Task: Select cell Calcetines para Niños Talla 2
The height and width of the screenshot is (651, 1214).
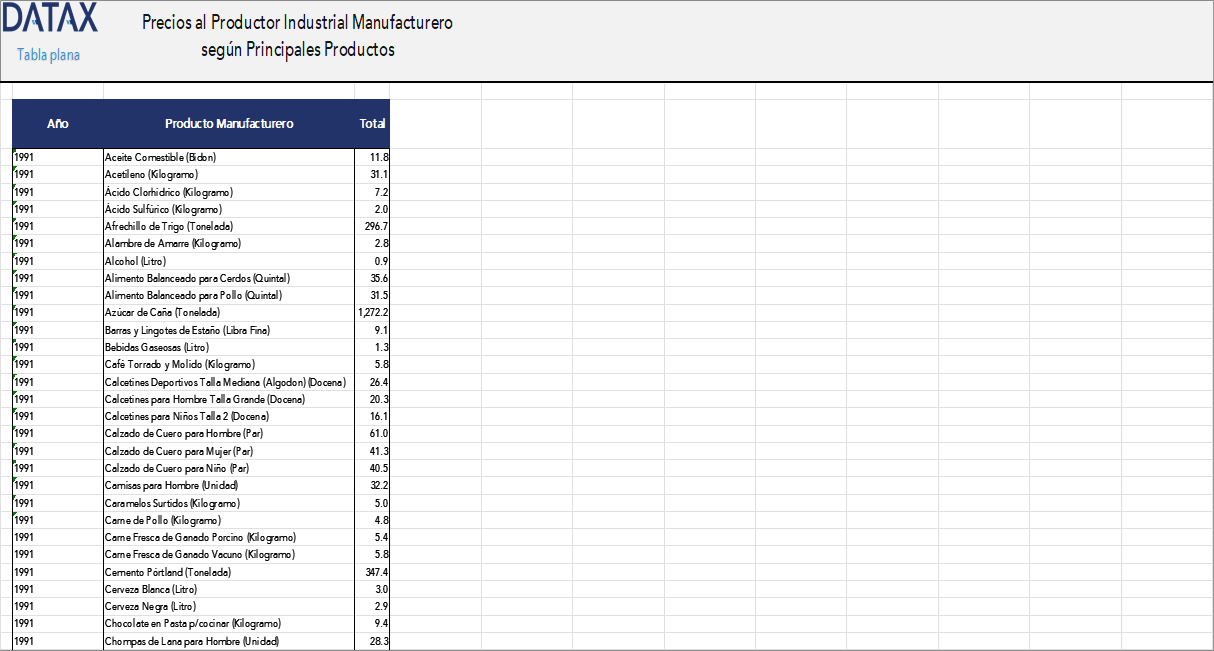Action: pyautogui.click(x=229, y=416)
